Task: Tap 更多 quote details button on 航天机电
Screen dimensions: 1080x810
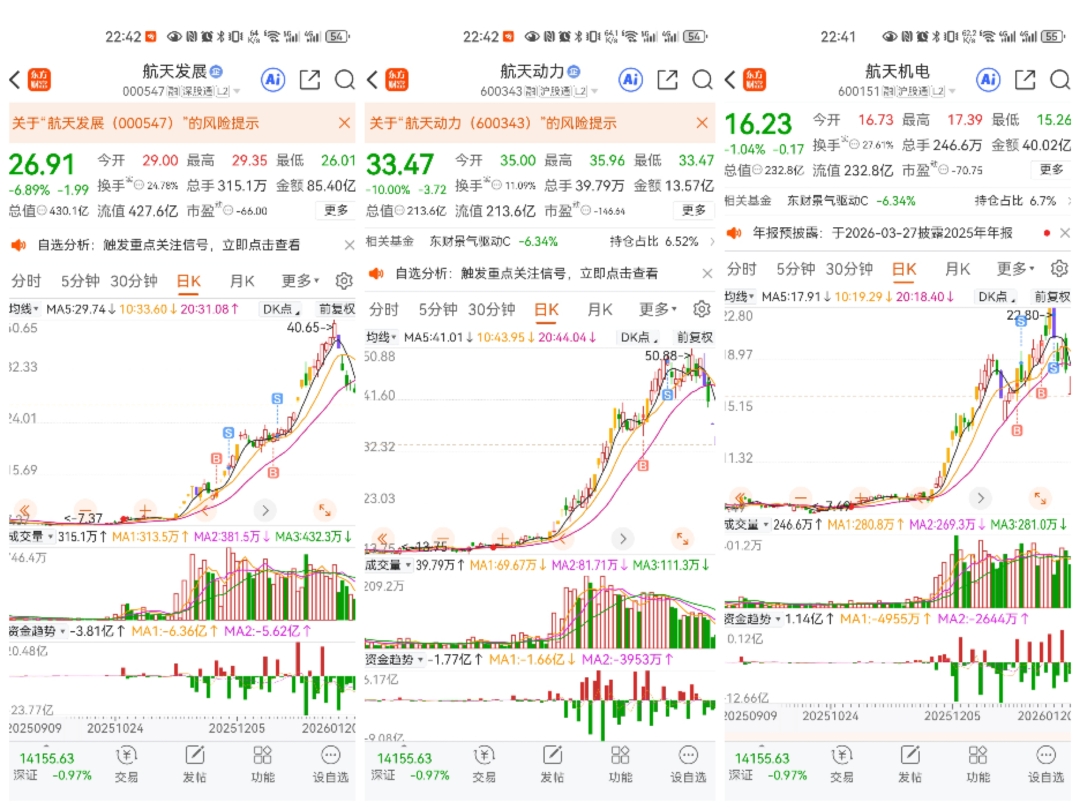Action: pyautogui.click(x=1051, y=169)
